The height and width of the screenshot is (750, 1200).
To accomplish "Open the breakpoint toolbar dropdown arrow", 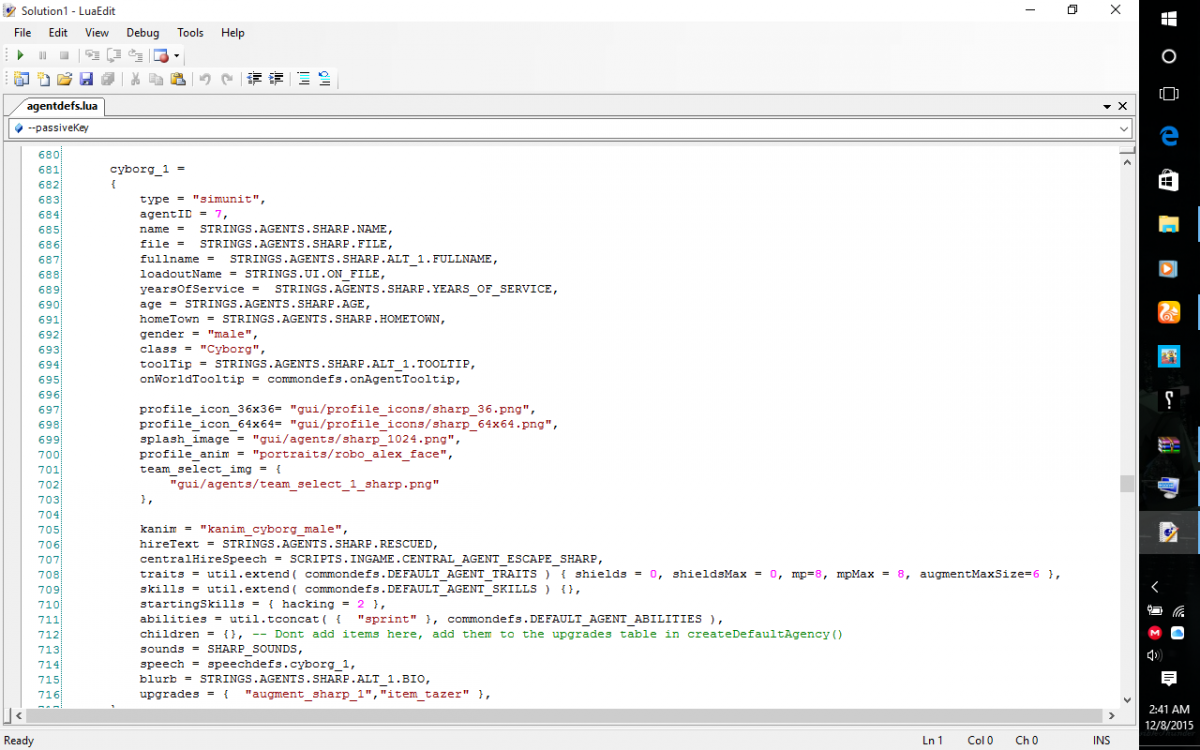I will pos(177,56).
